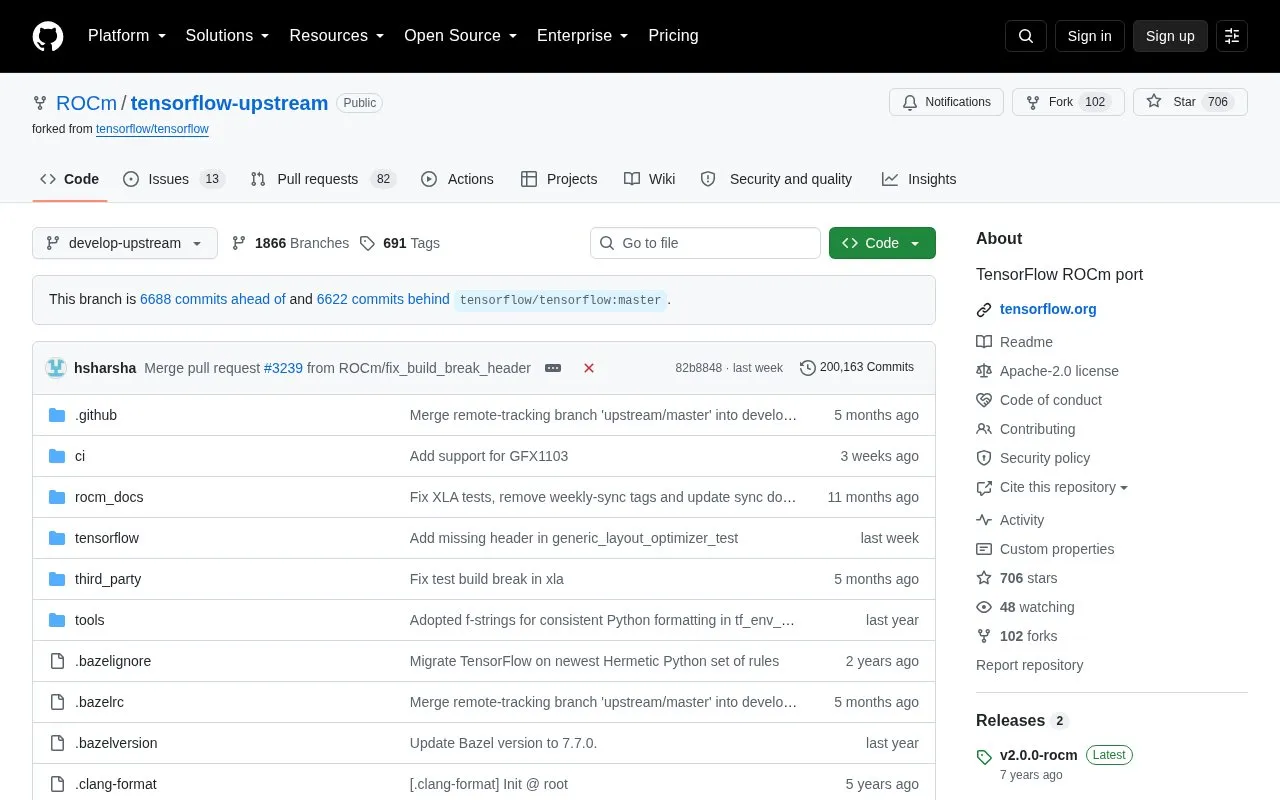The width and height of the screenshot is (1280, 800).
Task: Expand the Open Source menu
Action: 460,36
